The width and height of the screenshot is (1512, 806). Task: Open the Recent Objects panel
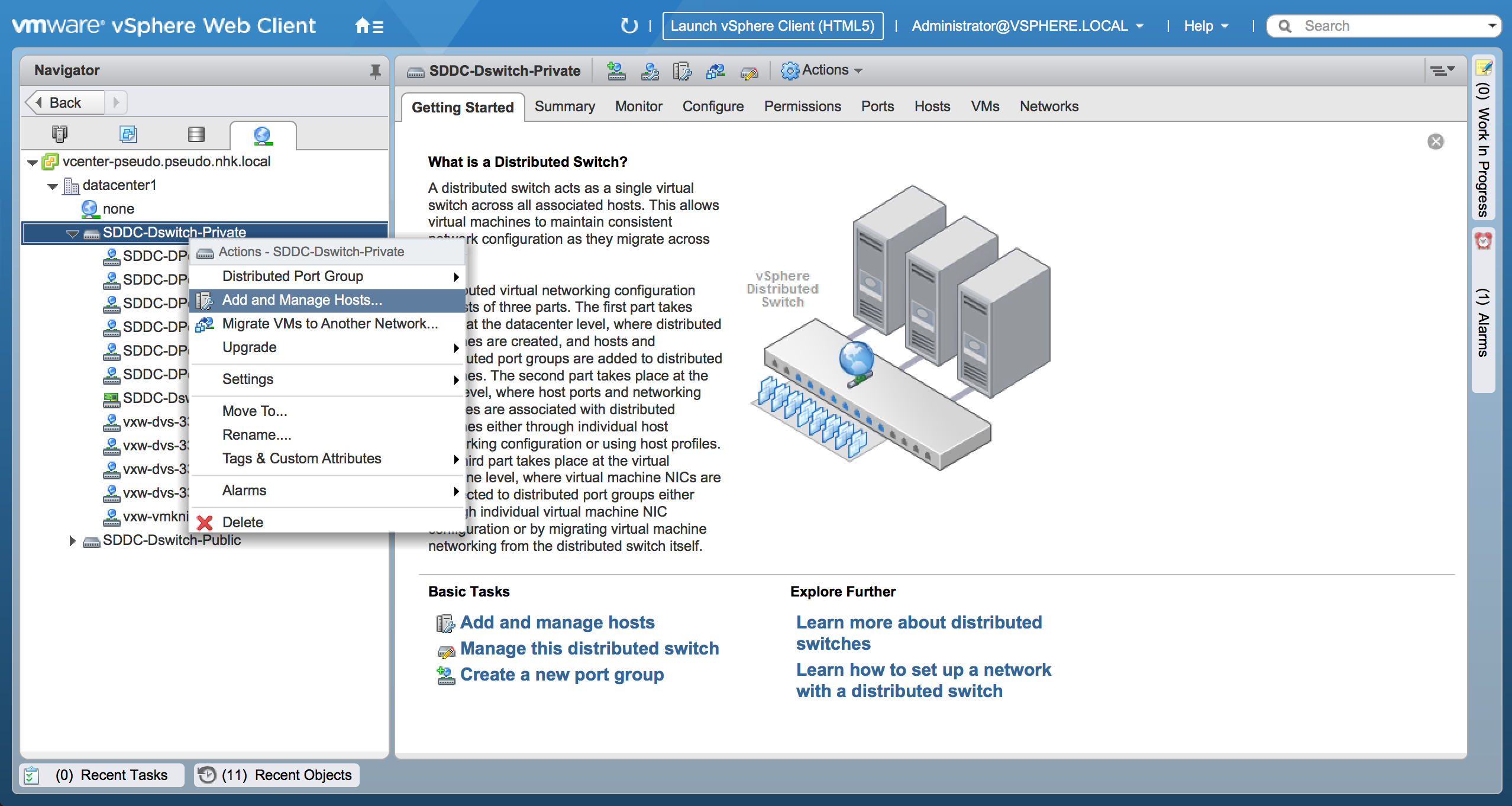pos(277,775)
